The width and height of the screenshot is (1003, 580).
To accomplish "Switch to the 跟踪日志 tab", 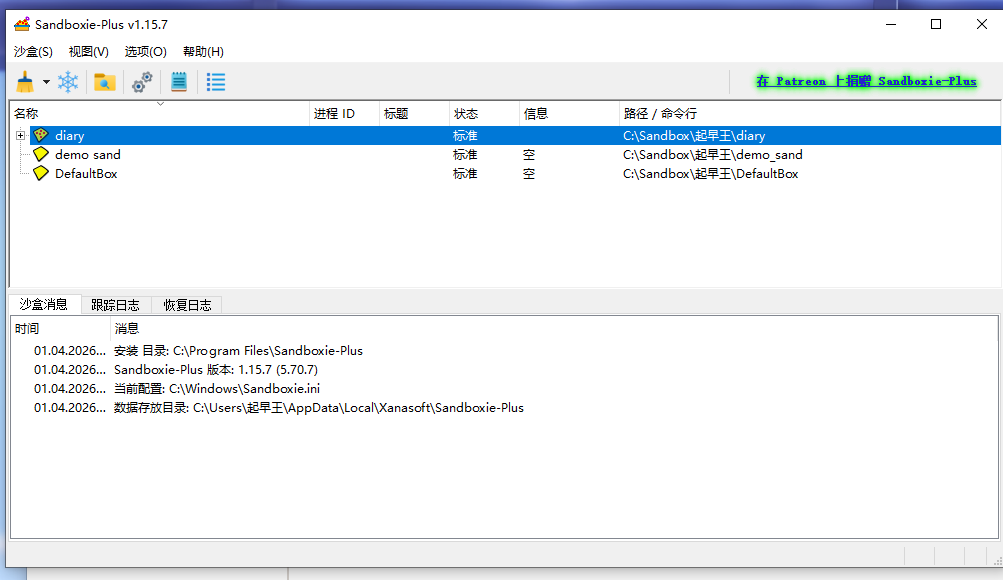I will click(116, 305).
